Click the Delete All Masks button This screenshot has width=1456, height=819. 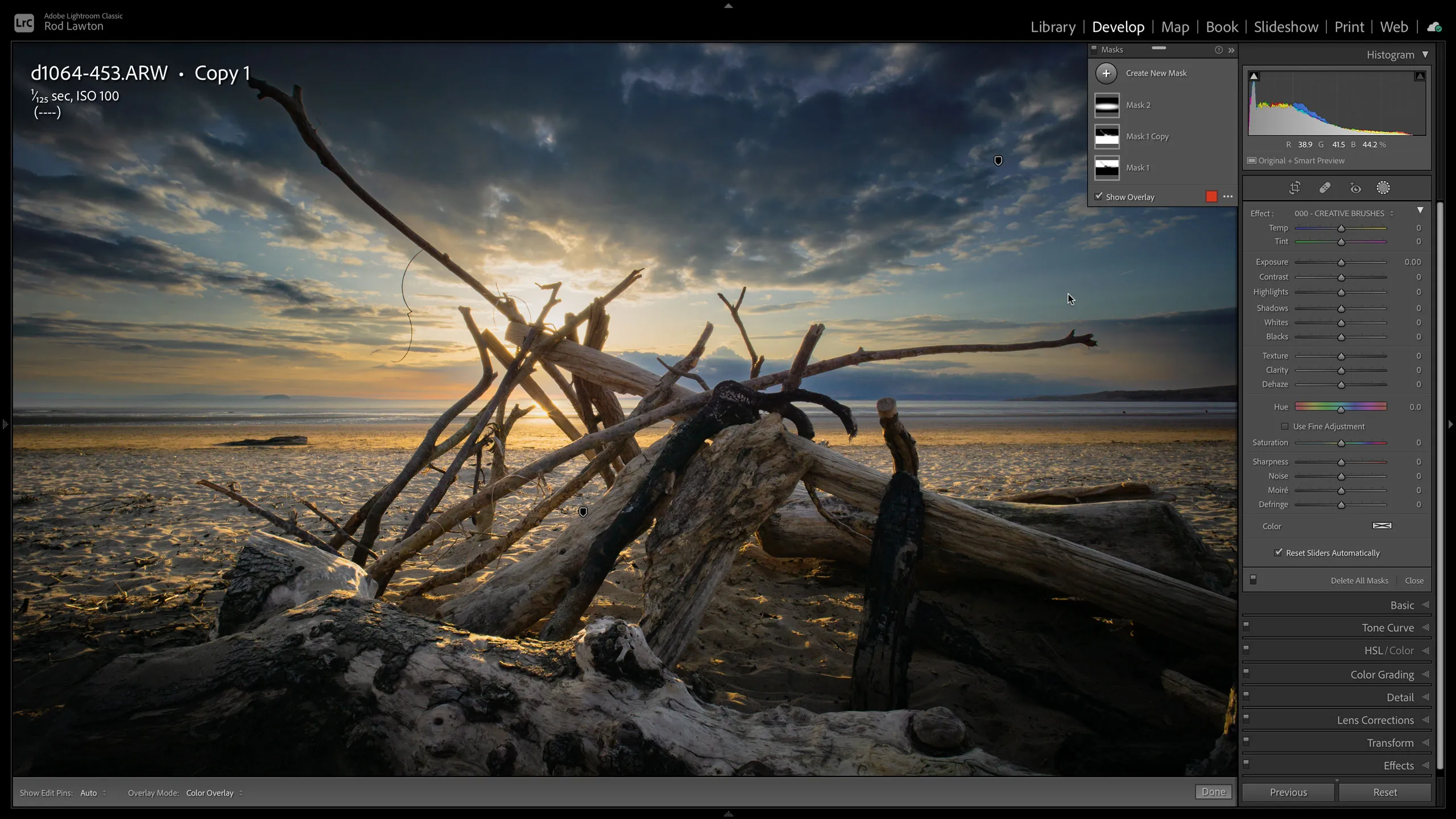(1359, 580)
